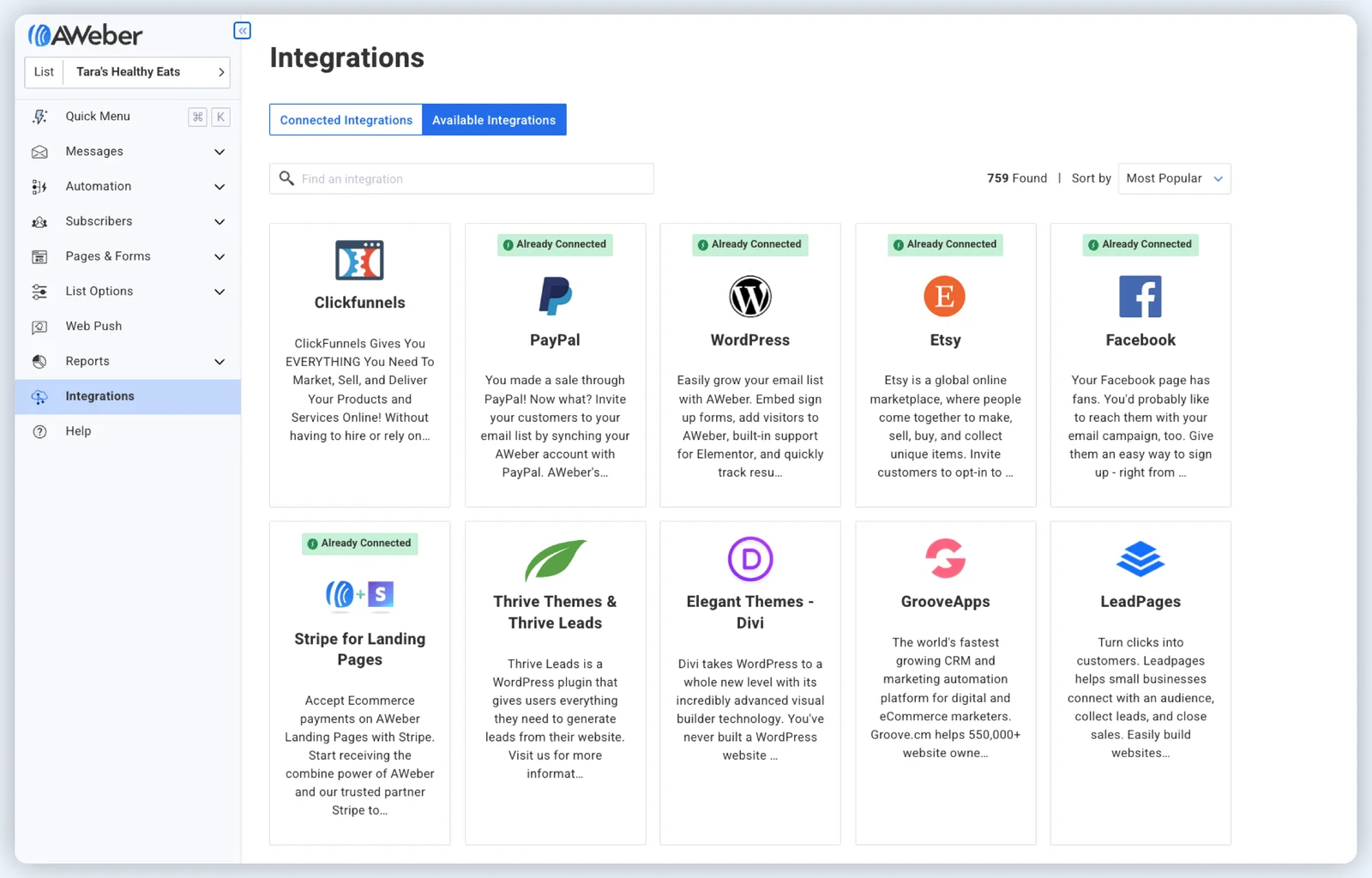This screenshot has width=1372, height=878.
Task: Click the Facebook logo icon
Action: pos(1140,297)
